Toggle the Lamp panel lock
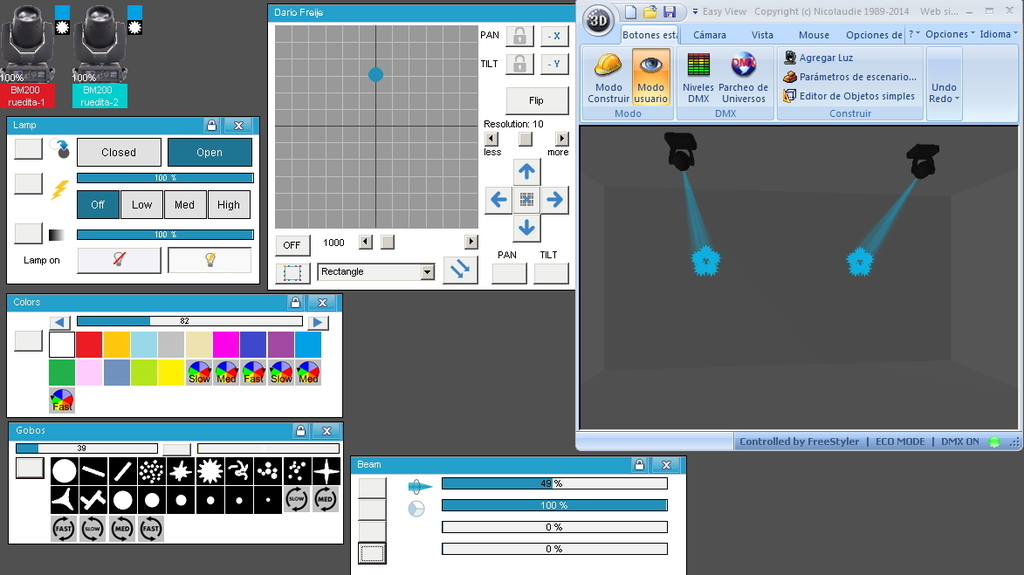 click(x=211, y=125)
